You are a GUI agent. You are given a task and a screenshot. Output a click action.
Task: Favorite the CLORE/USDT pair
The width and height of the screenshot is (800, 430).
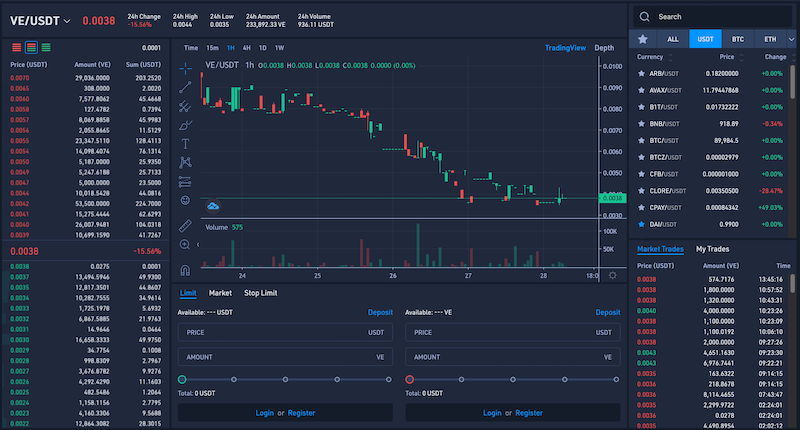pos(641,191)
